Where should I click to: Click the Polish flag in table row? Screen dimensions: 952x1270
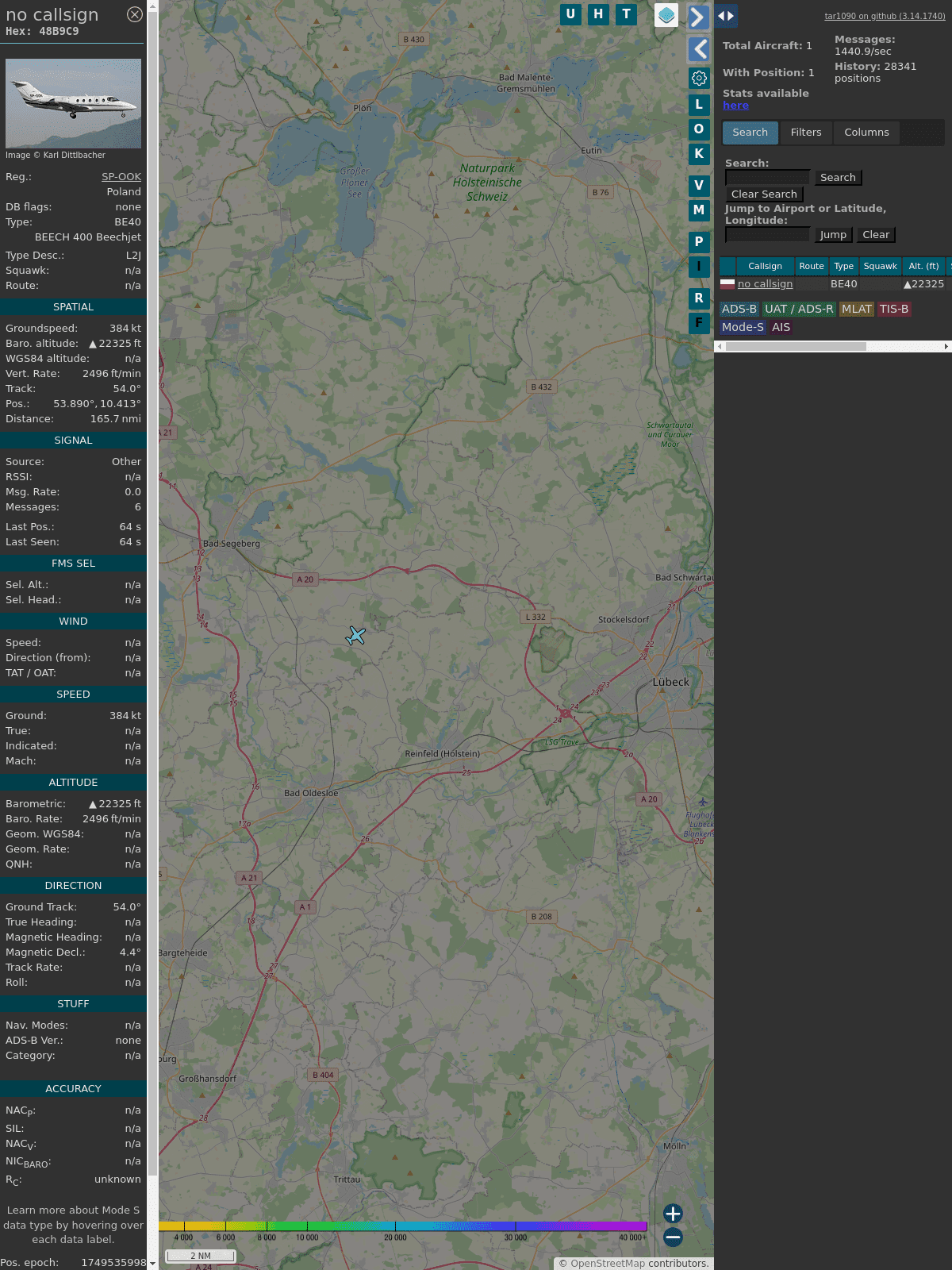727,284
